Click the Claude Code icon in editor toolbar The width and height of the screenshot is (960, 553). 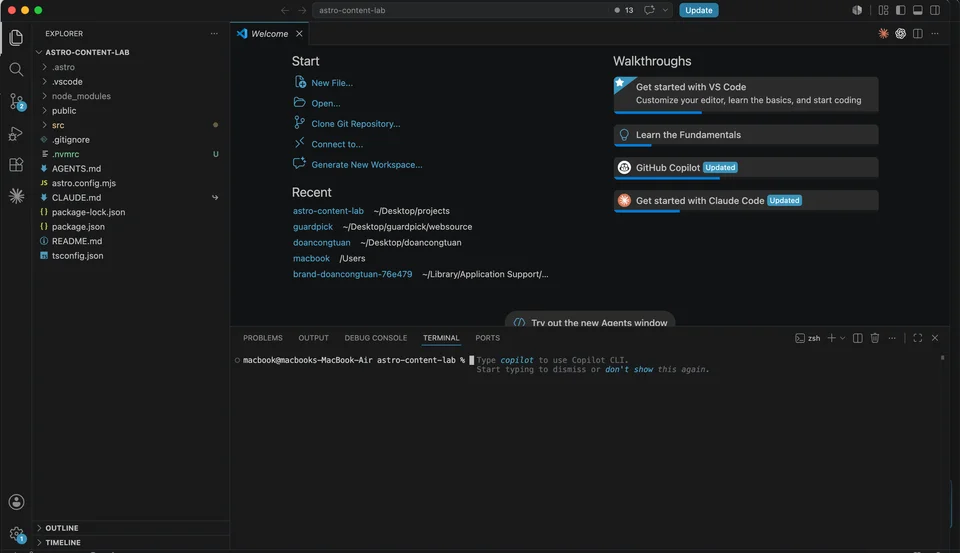[883, 34]
